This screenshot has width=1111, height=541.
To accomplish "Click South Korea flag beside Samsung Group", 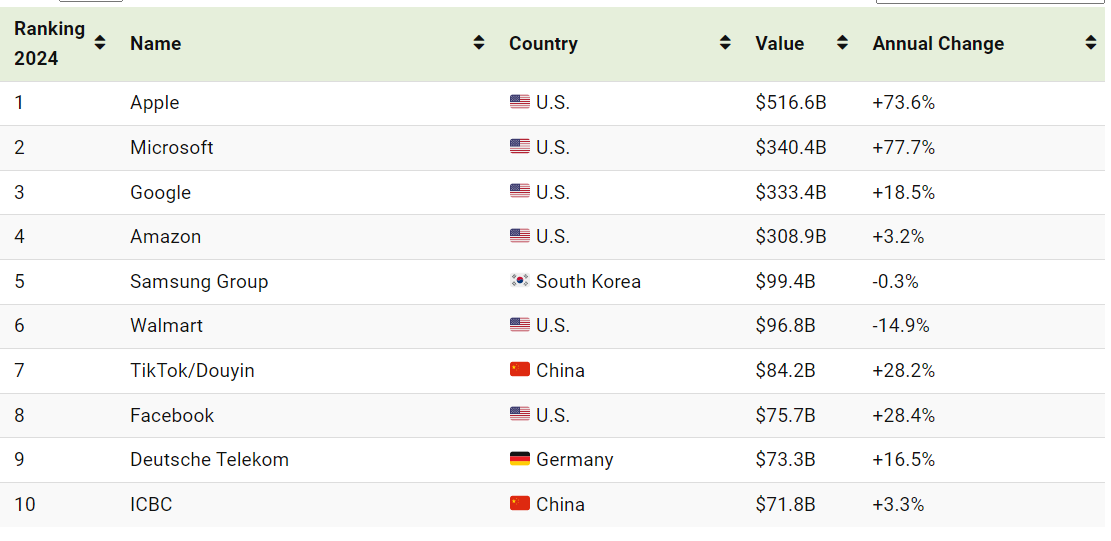I will (x=519, y=280).
